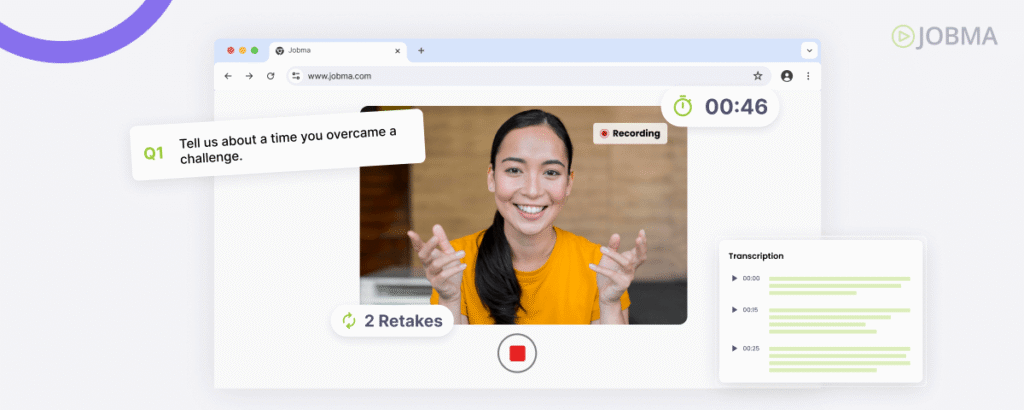Play transcription segment at 00:25
The width and height of the screenshot is (1024, 410).
tap(735, 348)
